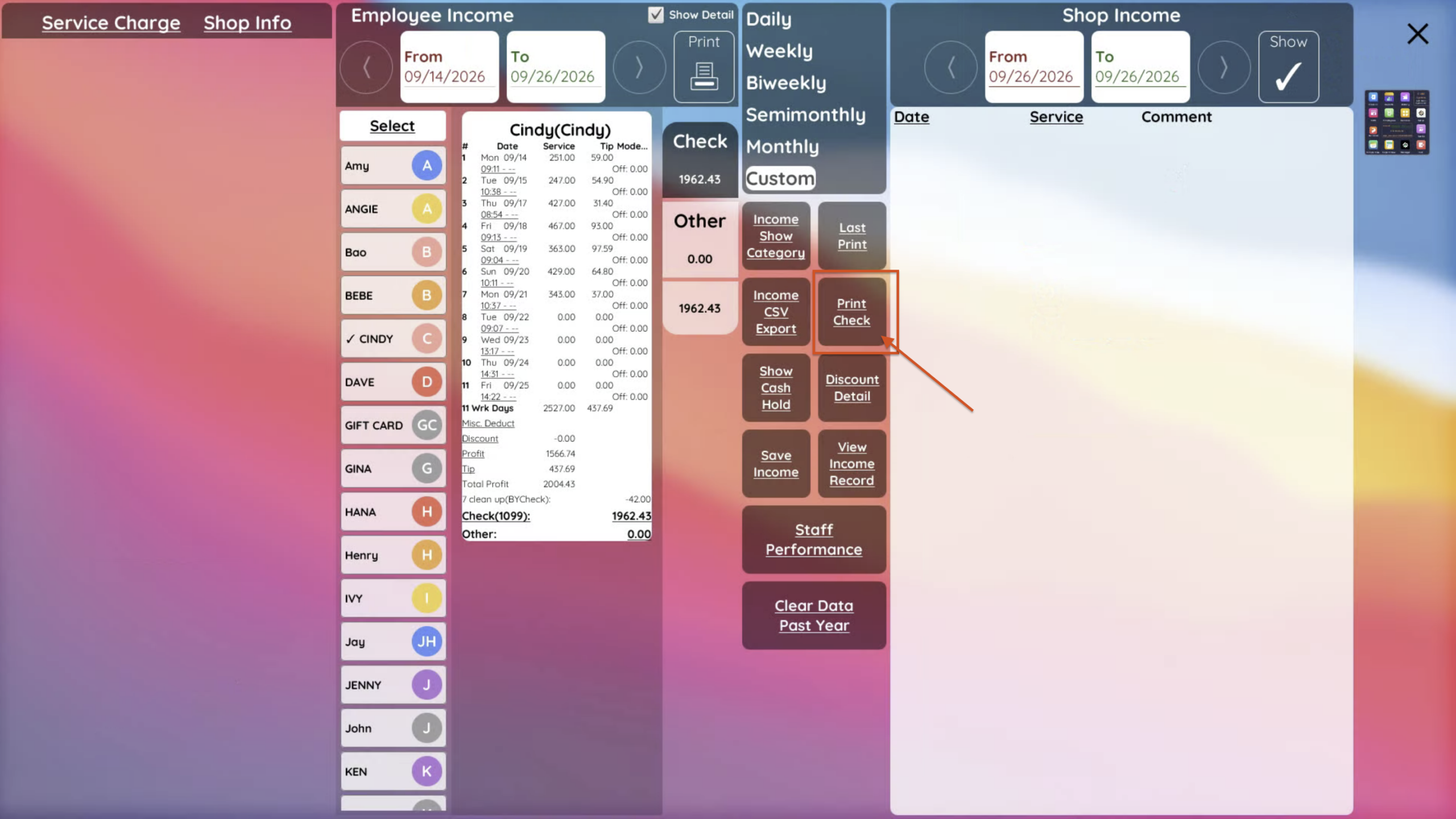Open the Shop Info tab
Viewport: 1456px width, 819px height.
[x=247, y=23]
